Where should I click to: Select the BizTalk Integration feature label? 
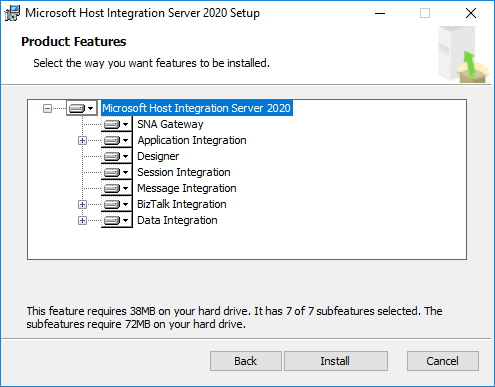(182, 204)
